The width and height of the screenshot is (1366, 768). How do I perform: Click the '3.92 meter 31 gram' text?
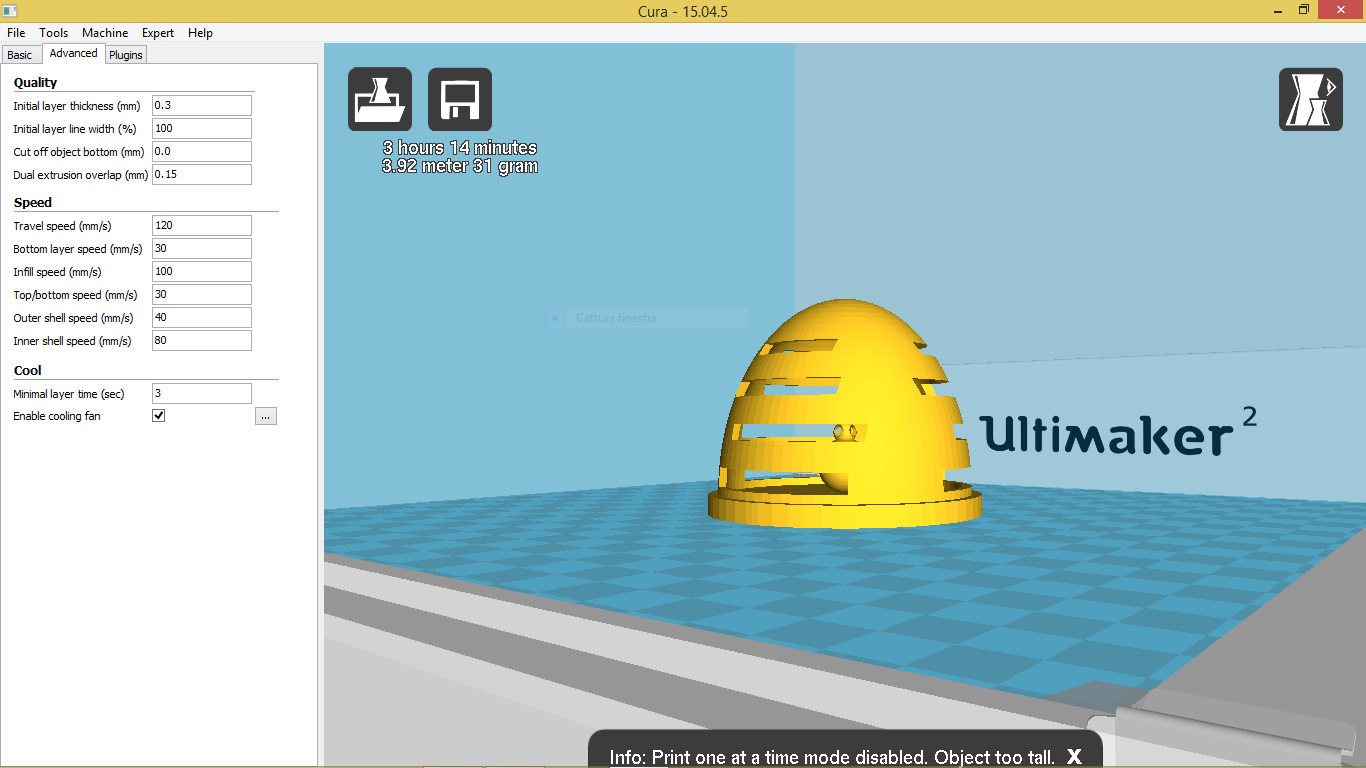(460, 167)
